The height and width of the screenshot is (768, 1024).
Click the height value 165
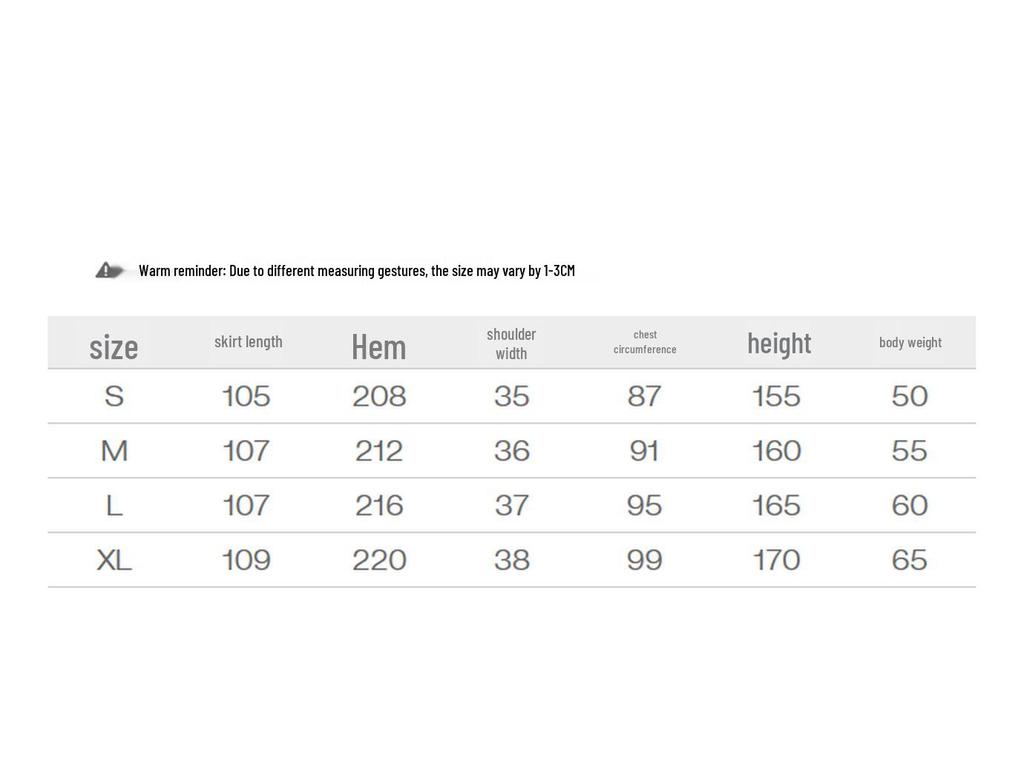[776, 505]
